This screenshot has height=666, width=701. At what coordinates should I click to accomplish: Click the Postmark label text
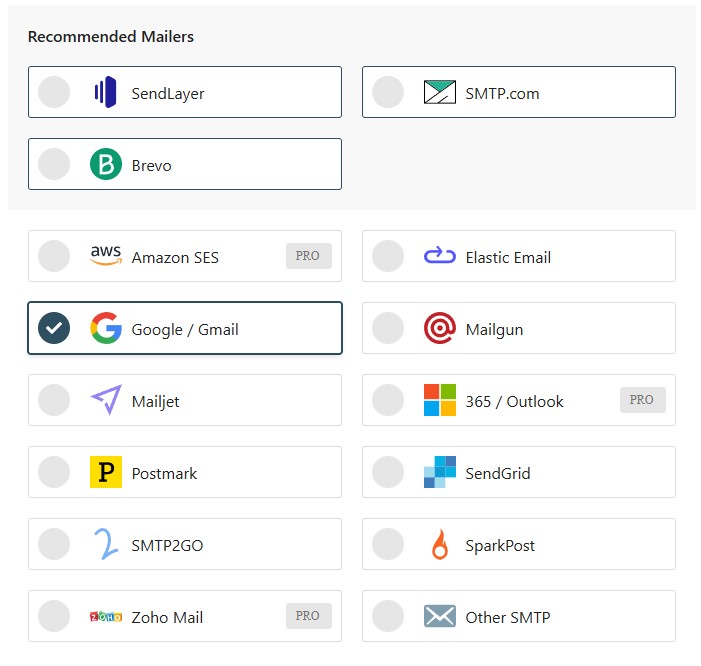165,474
